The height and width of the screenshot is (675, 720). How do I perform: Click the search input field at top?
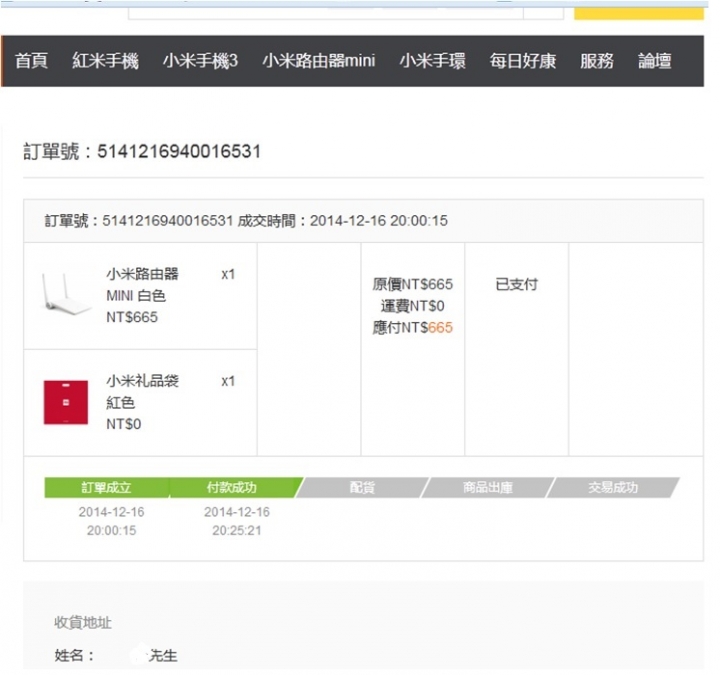(x=326, y=14)
